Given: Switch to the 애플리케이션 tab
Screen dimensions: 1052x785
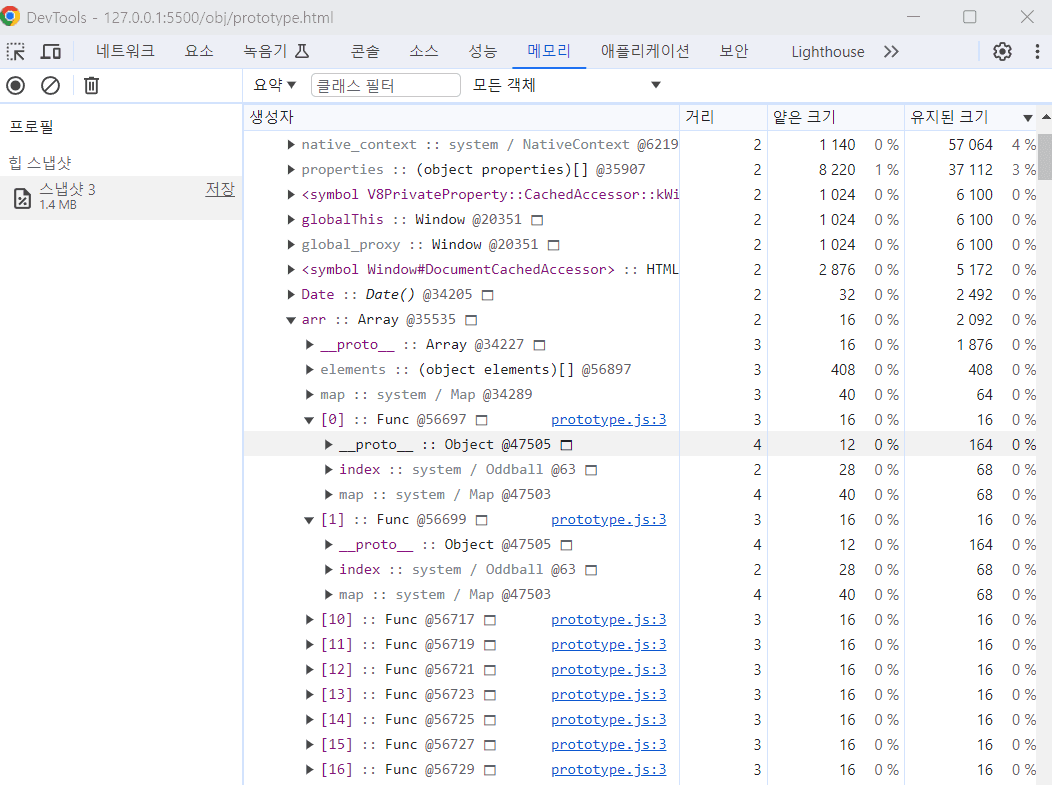Looking at the screenshot, I should click(x=645, y=52).
